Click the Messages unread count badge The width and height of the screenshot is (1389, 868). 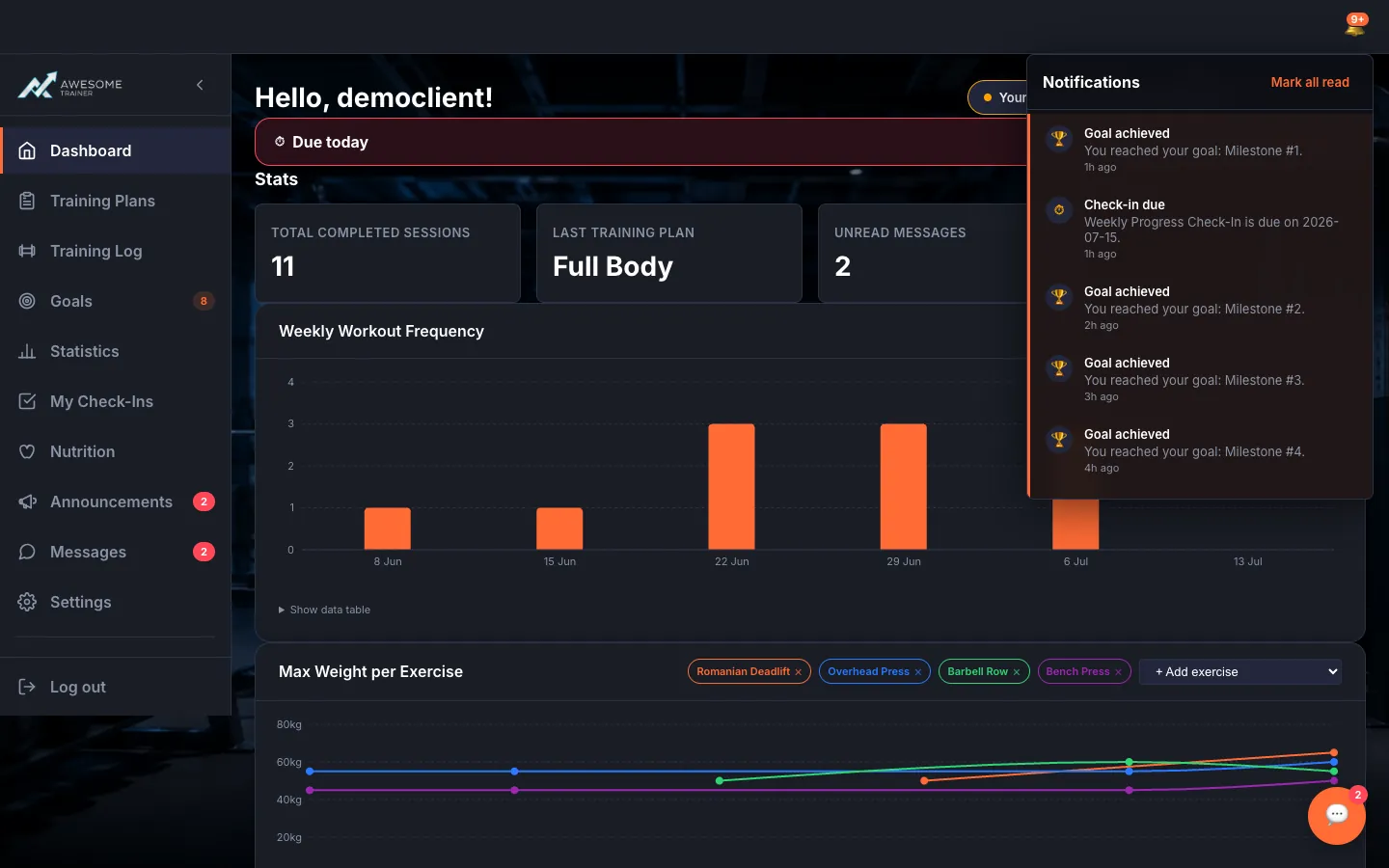[204, 552]
